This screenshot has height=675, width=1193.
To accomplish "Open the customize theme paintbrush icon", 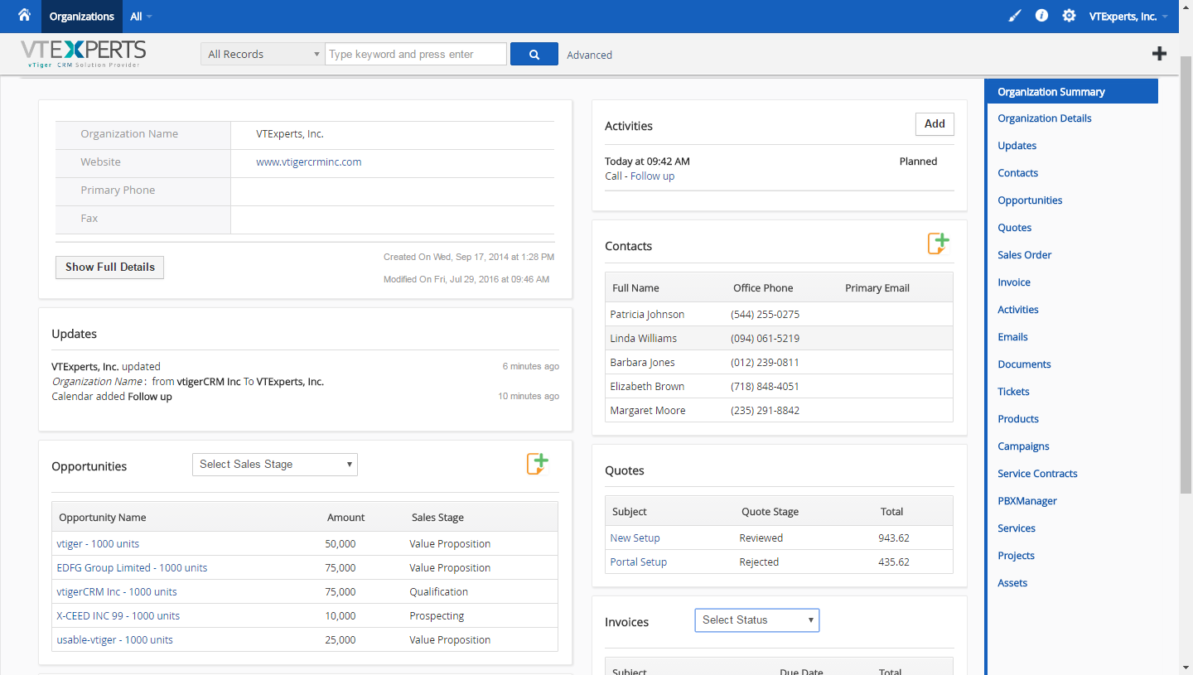I will [1013, 15].
